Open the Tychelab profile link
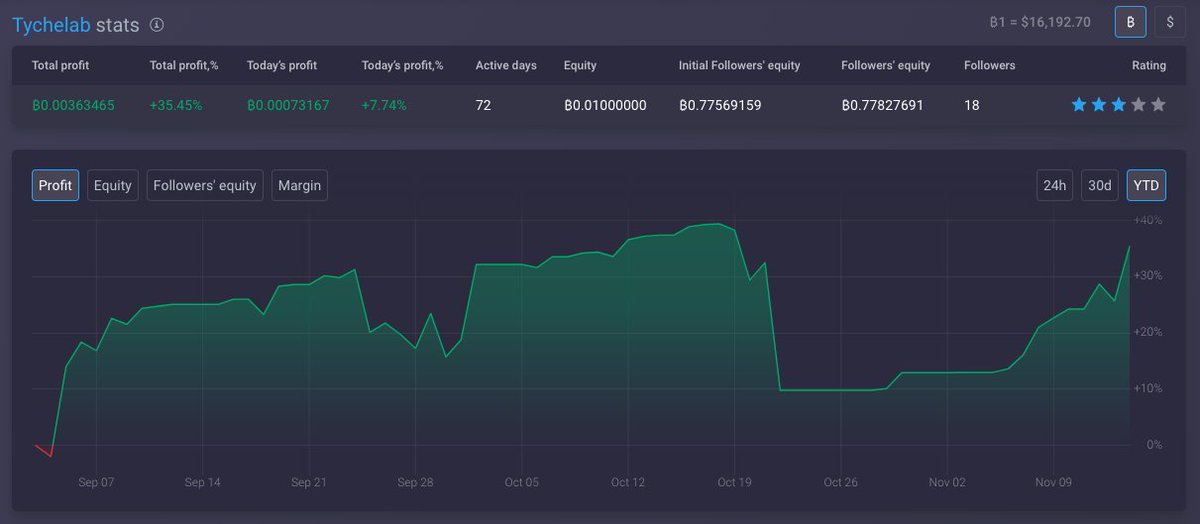The image size is (1200, 524). 51,25
